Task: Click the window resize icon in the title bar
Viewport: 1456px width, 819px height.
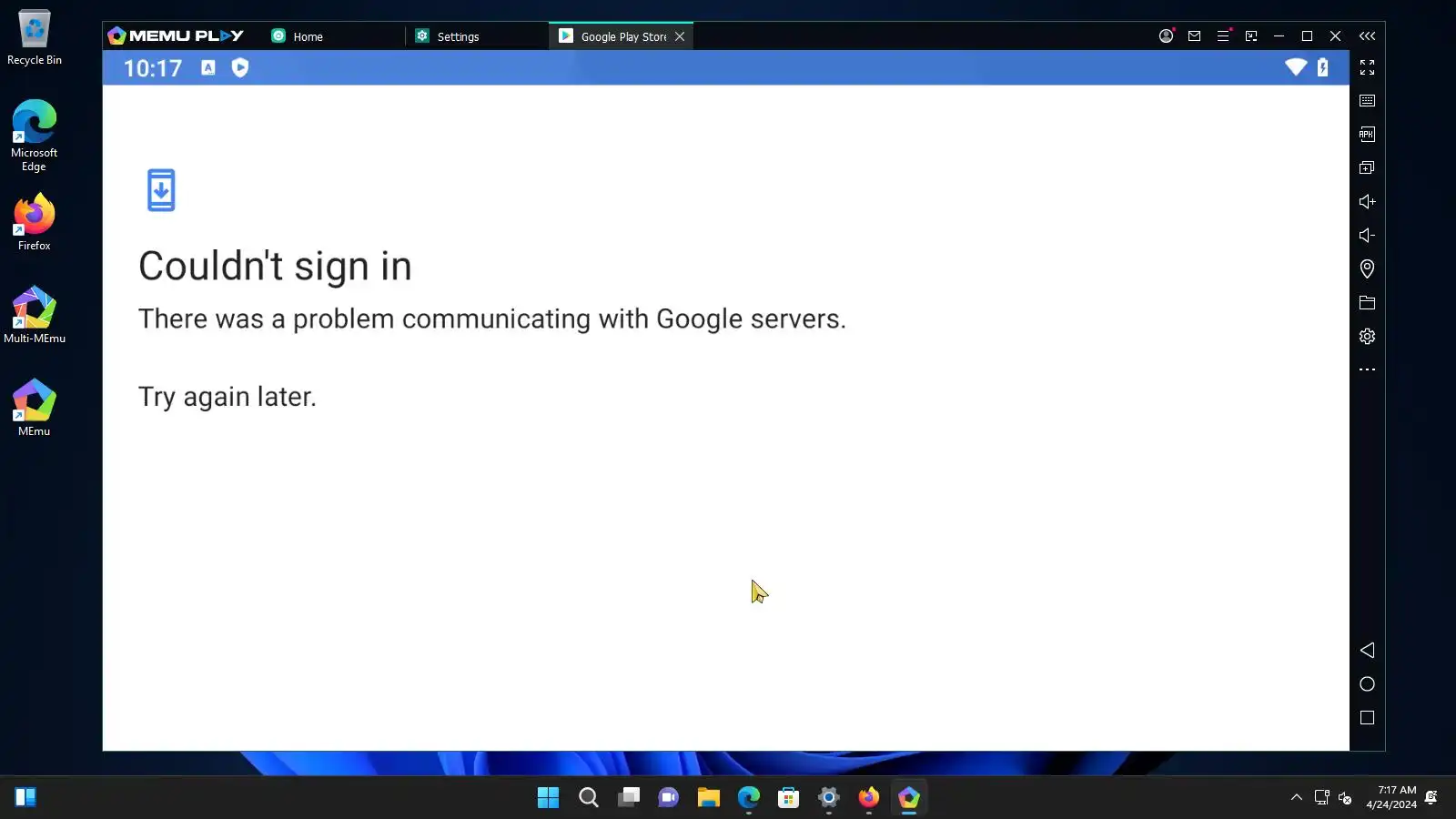Action: tap(1251, 36)
